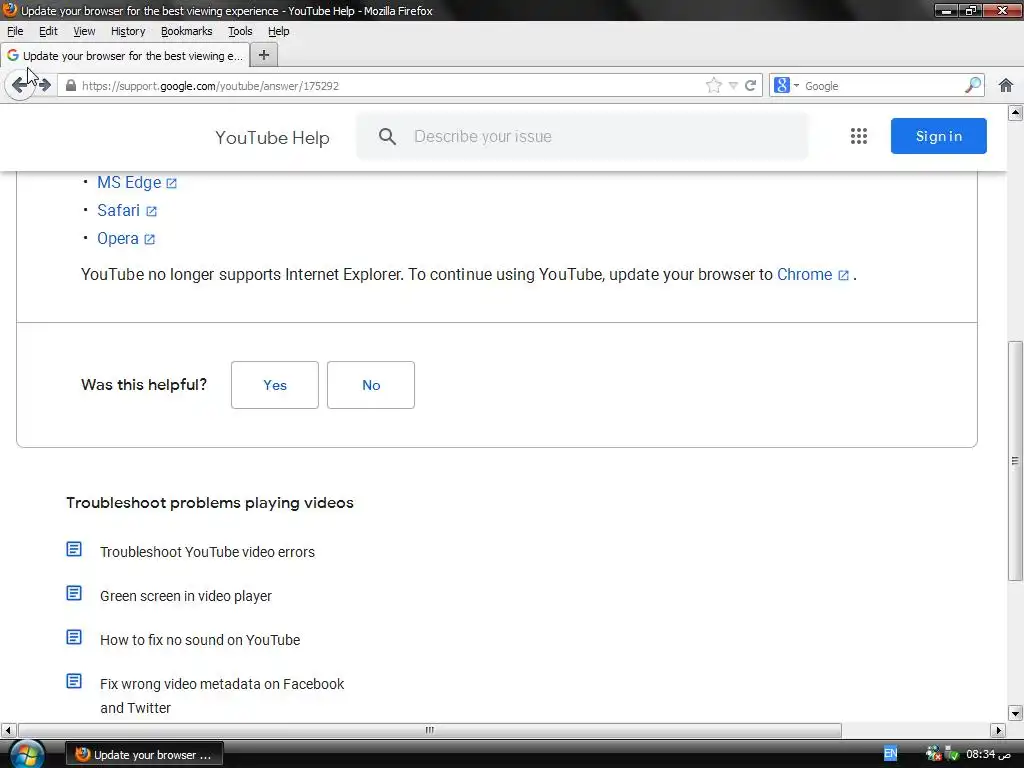Click article icon for Troubleshoot YouTube video errors
Image resolution: width=1024 pixels, height=768 pixels.
pyautogui.click(x=74, y=549)
